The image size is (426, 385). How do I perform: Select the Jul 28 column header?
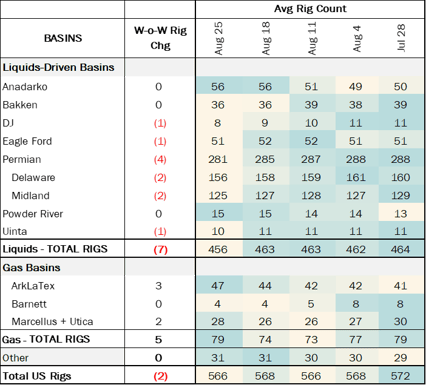401,38
